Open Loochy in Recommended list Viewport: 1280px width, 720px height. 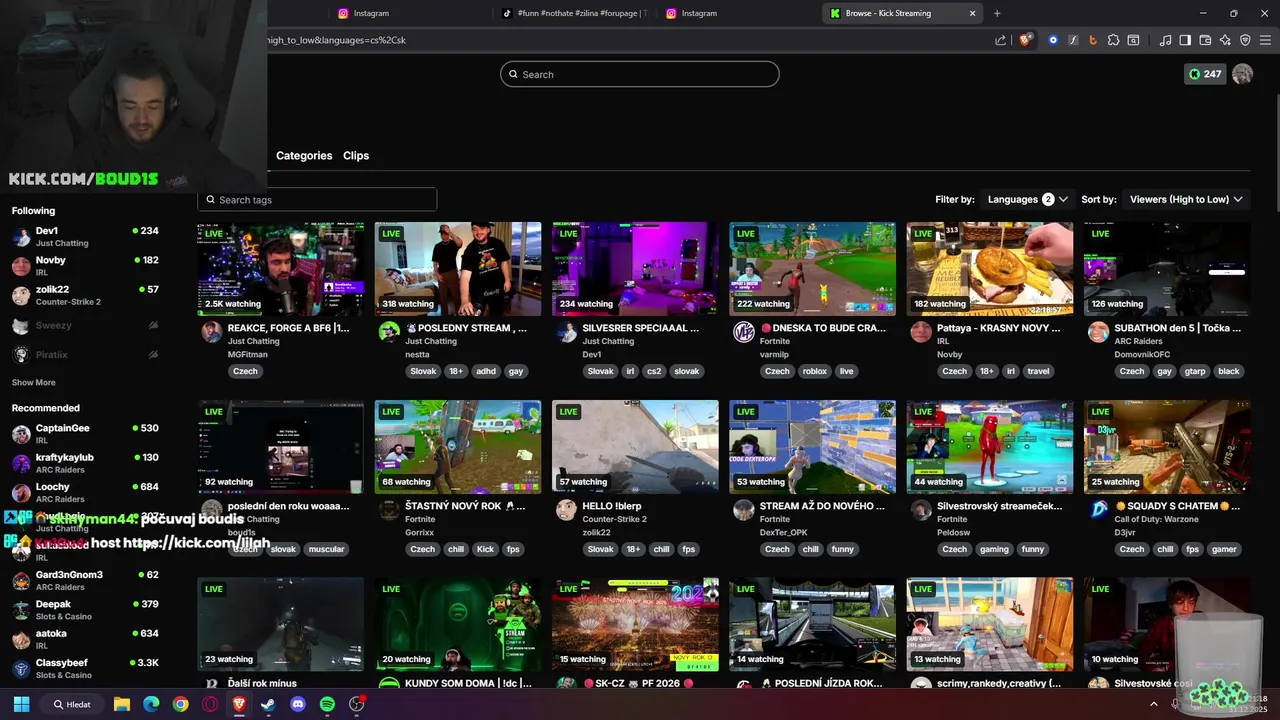pyautogui.click(x=86, y=492)
